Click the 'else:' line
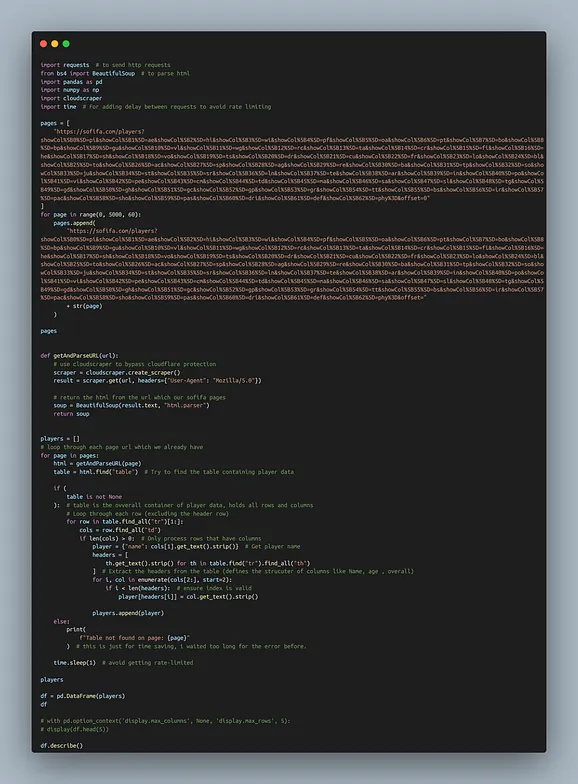 click(x=62, y=622)
